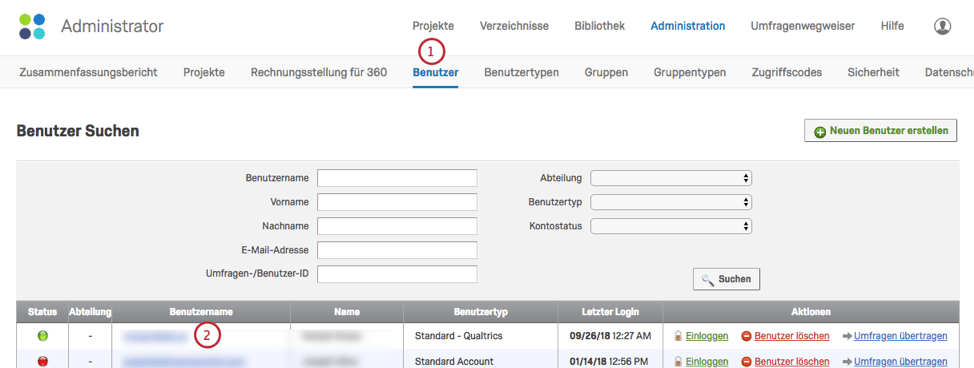This screenshot has width=974, height=368.
Task: Click Benutzer löschen link in first row
Action: point(792,336)
